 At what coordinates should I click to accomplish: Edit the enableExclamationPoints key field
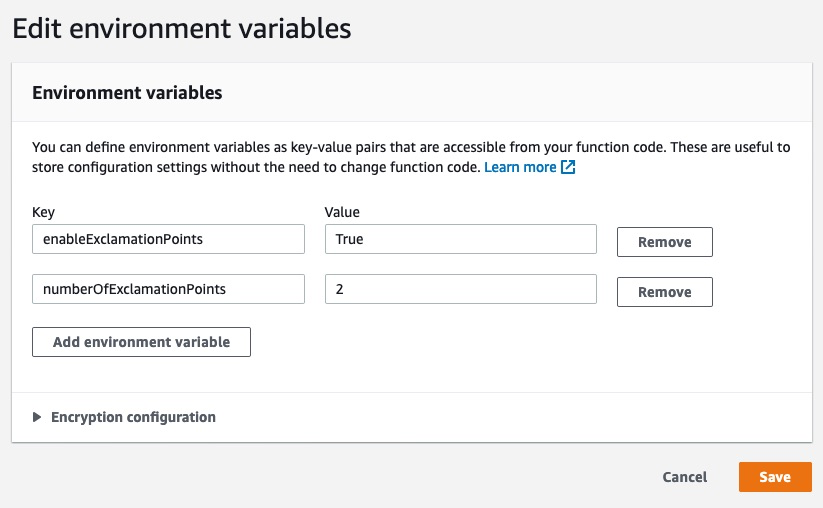[168, 239]
